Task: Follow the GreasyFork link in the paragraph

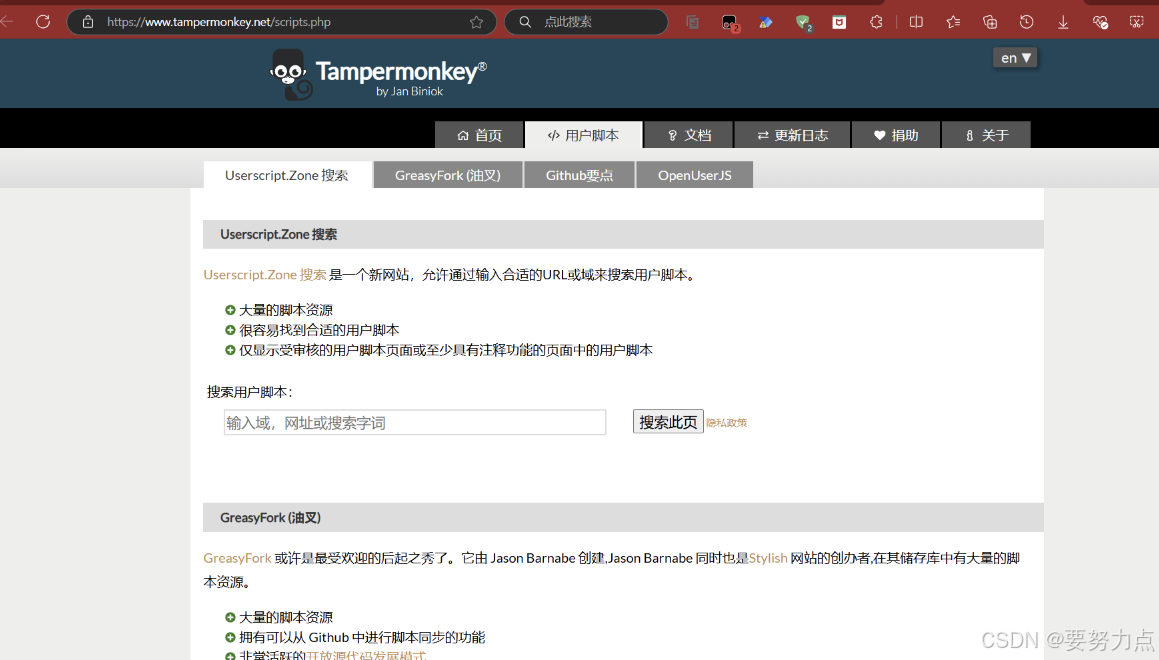Action: tap(237, 558)
